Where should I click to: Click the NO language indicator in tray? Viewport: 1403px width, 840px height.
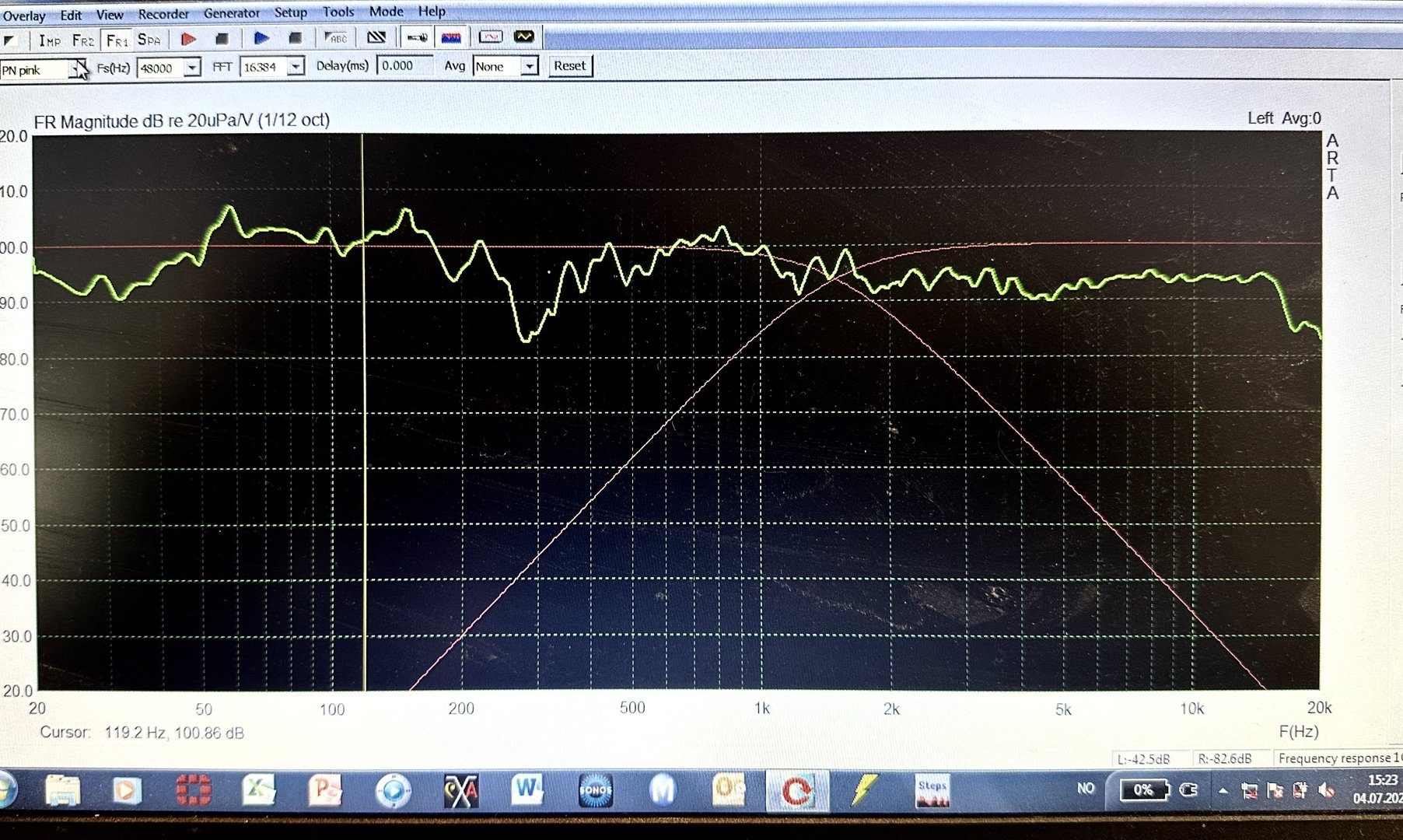coord(1086,789)
